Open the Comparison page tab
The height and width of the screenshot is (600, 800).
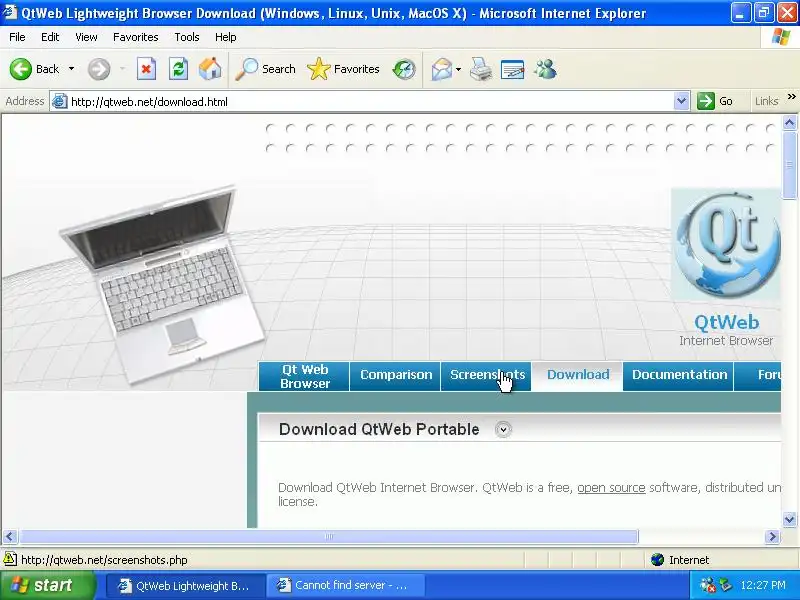[395, 377]
